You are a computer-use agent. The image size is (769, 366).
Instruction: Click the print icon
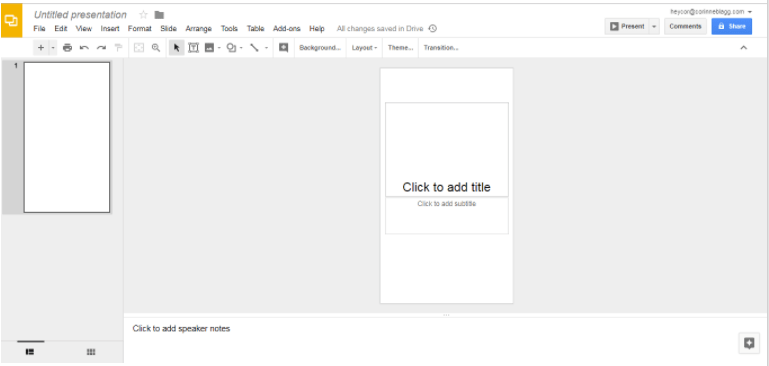pos(68,48)
